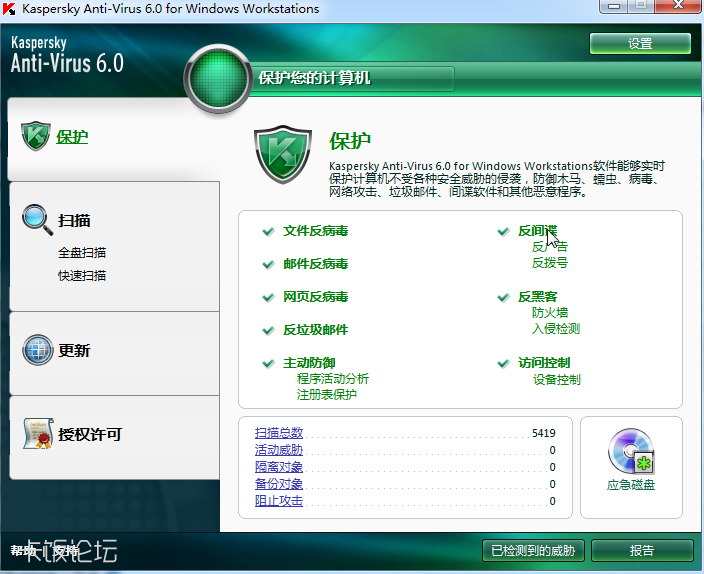Click the rescue disk CD icon

[631, 453]
